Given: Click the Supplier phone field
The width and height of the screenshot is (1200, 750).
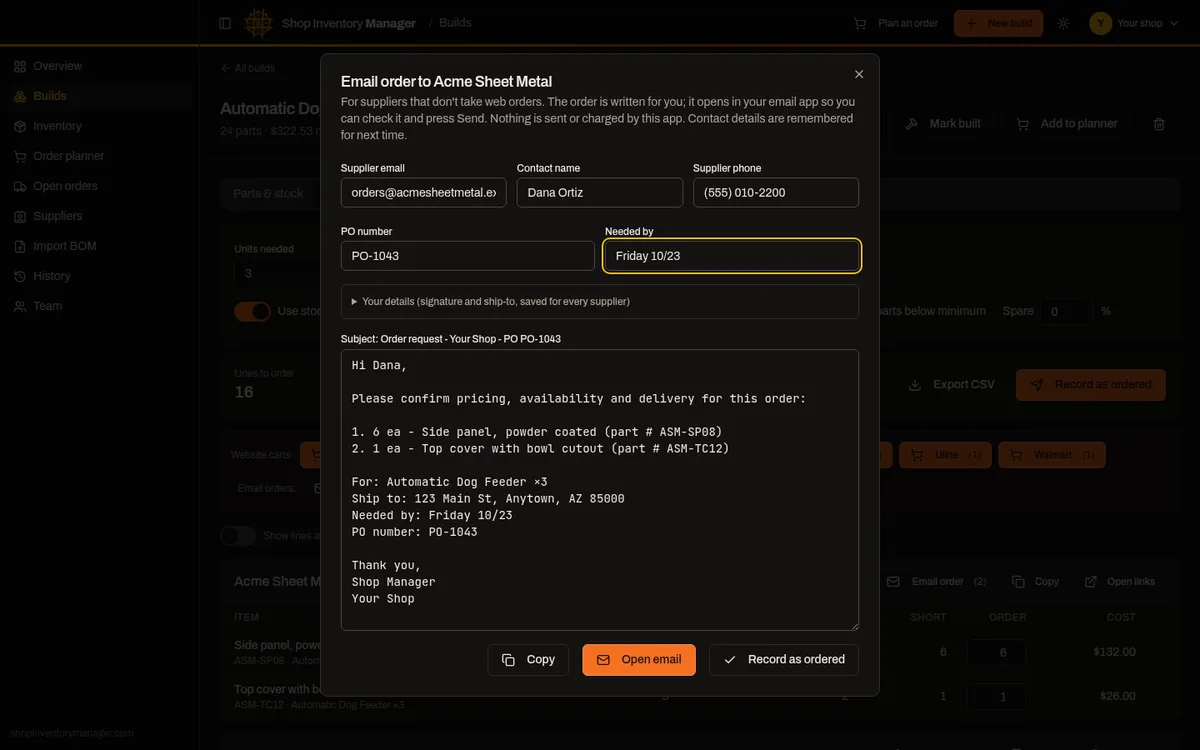Looking at the screenshot, I should (x=776, y=192).
